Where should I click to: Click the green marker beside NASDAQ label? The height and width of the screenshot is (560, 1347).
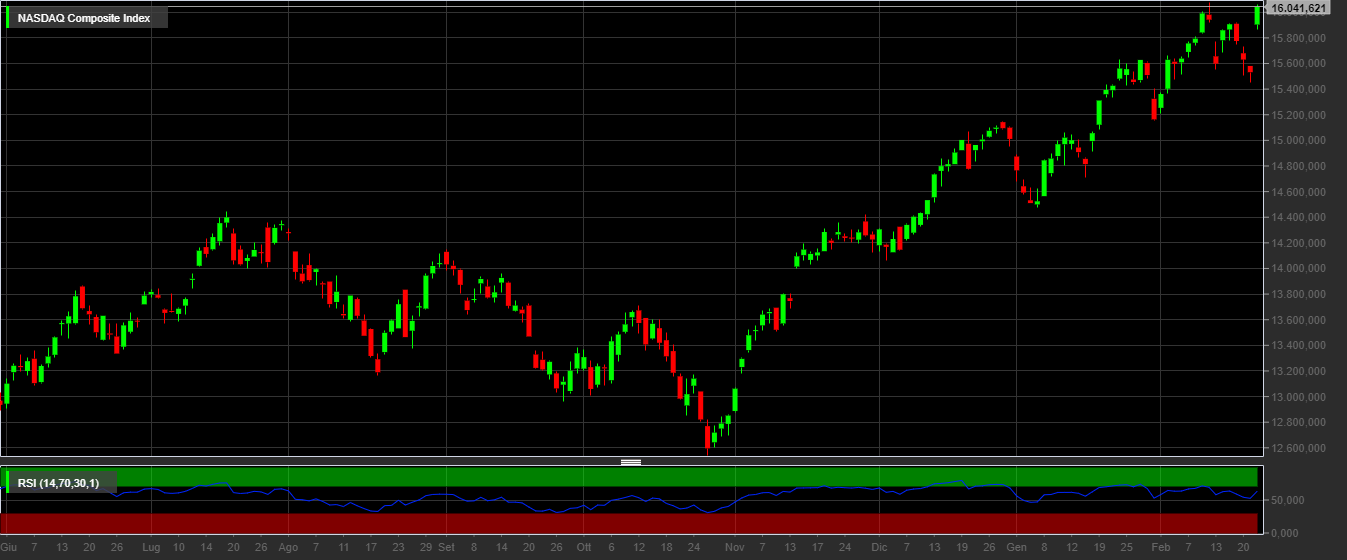click(x=8, y=18)
